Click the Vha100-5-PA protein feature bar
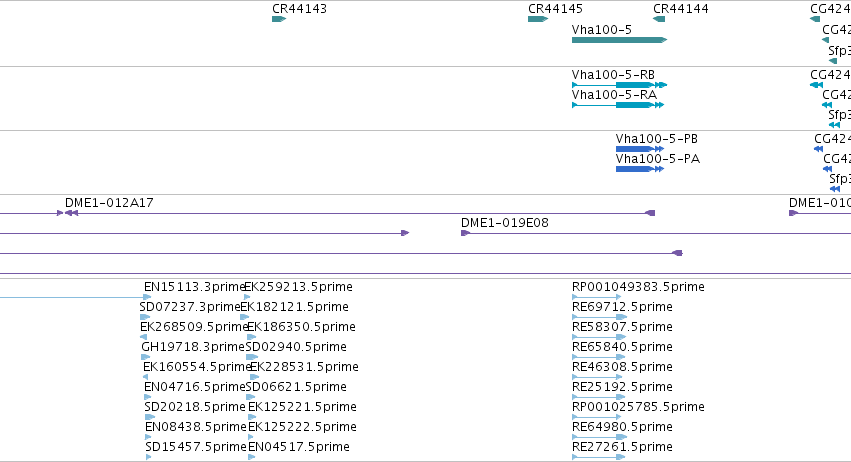The image size is (851, 462). 639,169
